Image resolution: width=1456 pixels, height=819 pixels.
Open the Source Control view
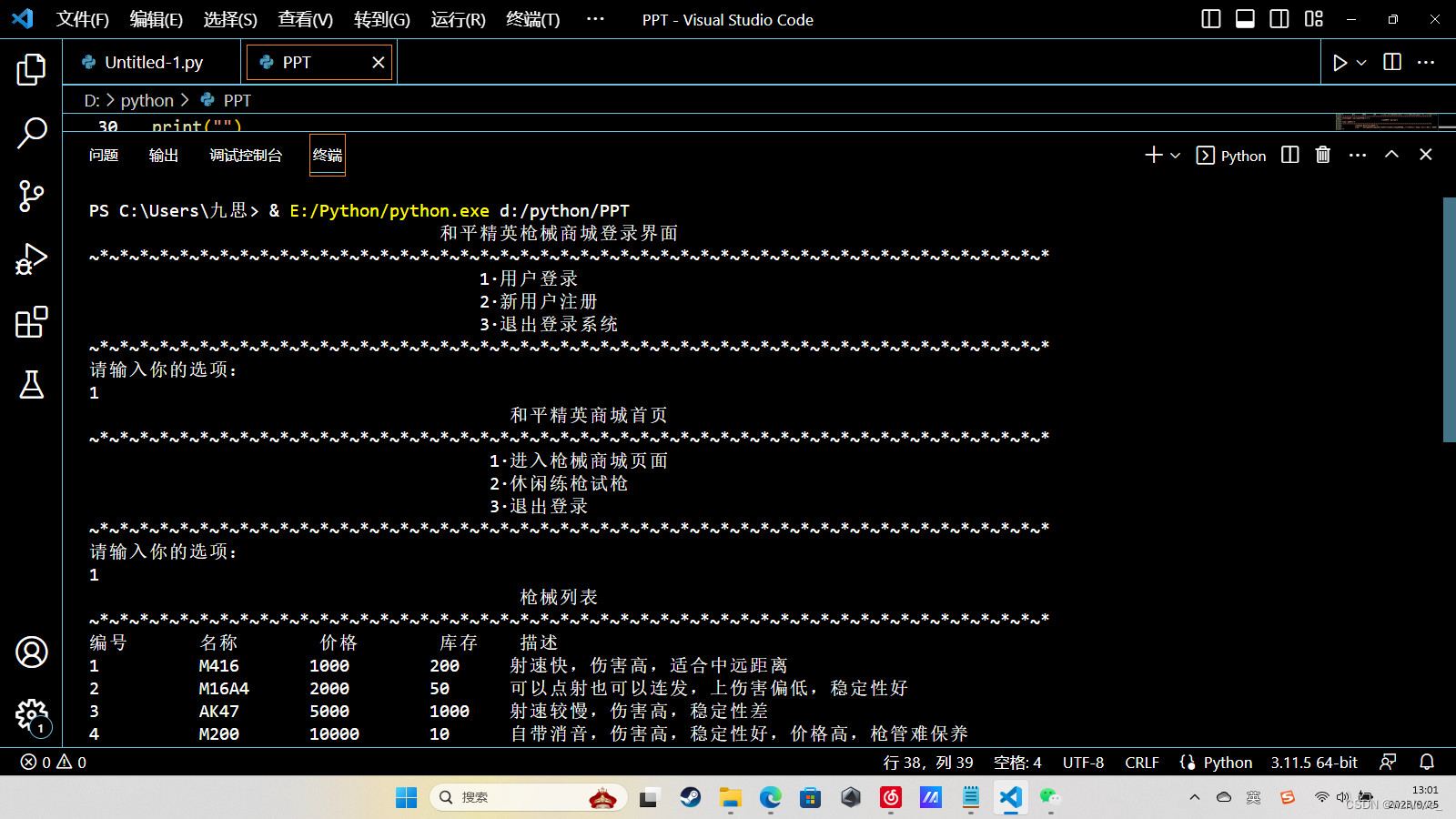[x=31, y=196]
